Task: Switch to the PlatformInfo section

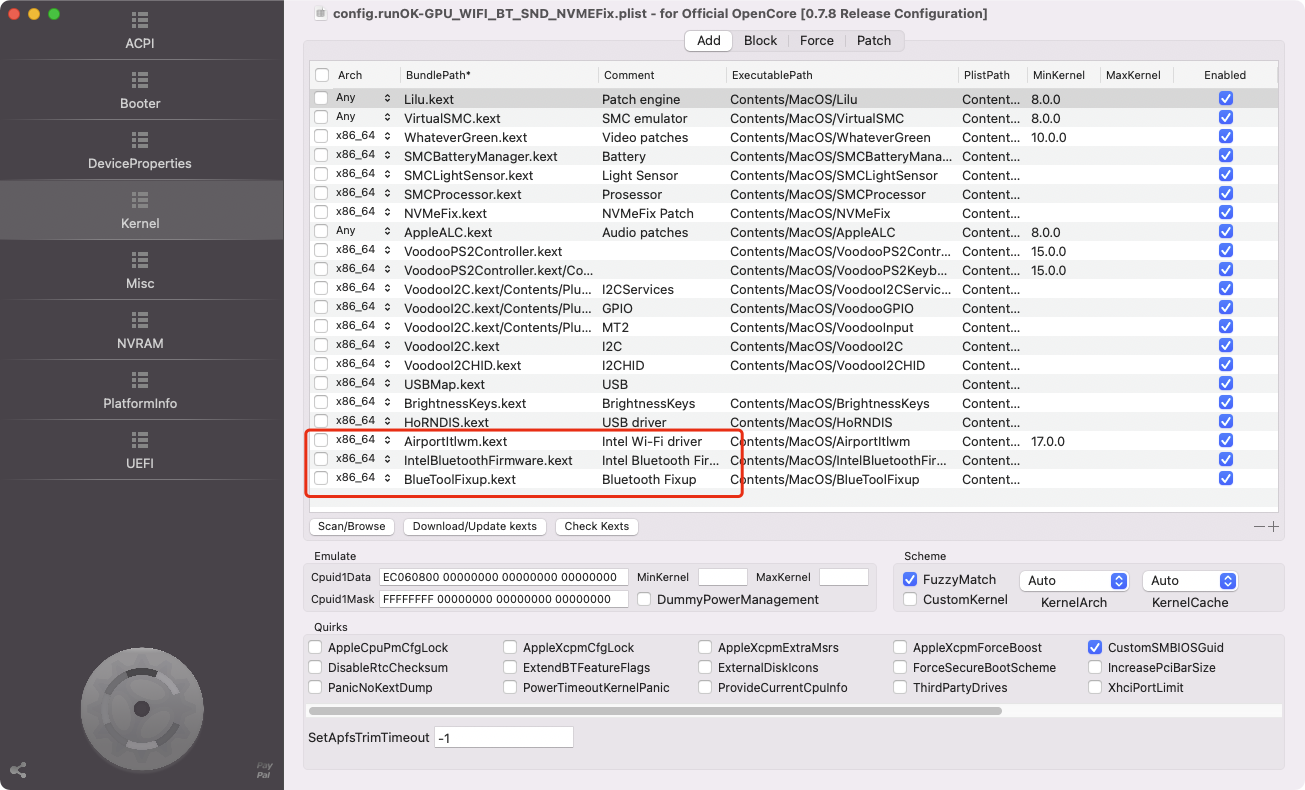Action: [x=140, y=394]
